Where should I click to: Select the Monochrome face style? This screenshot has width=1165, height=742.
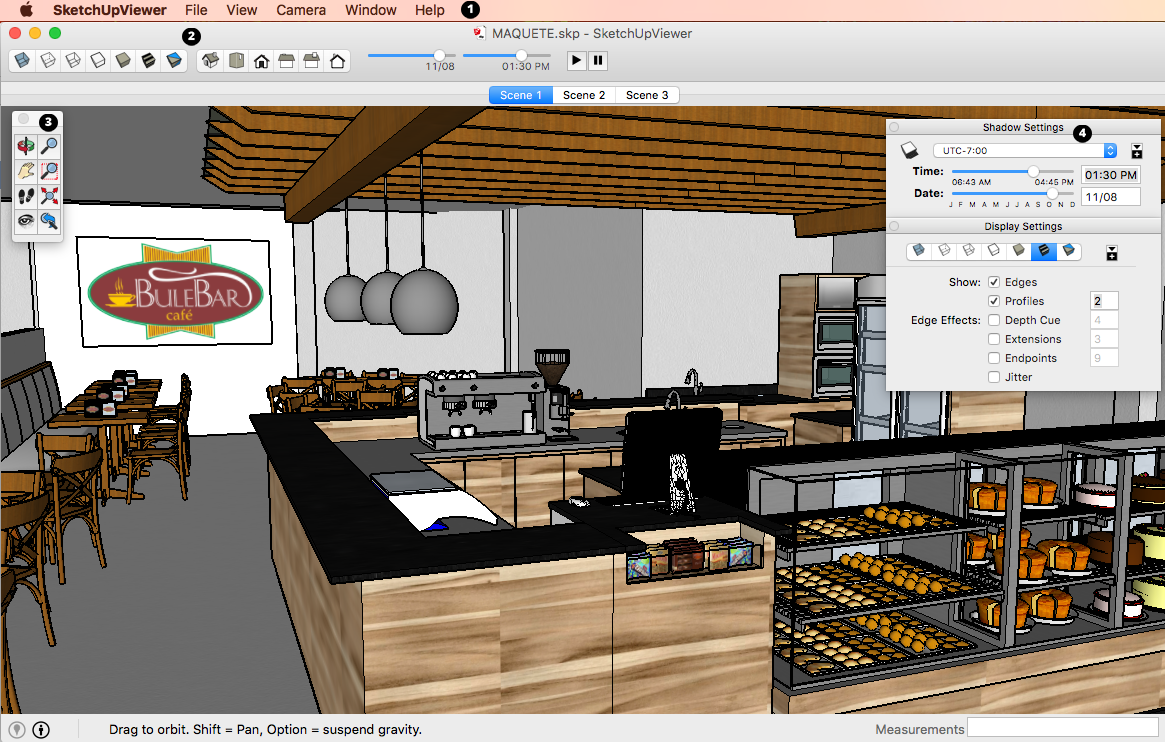pos(173,60)
